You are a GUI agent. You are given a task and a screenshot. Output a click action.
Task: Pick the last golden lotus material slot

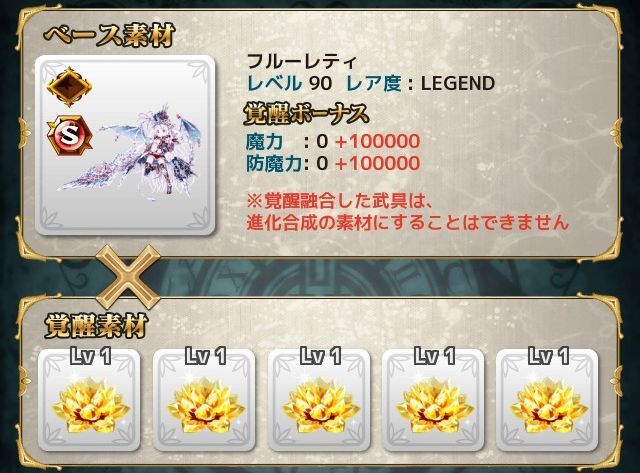coord(547,400)
